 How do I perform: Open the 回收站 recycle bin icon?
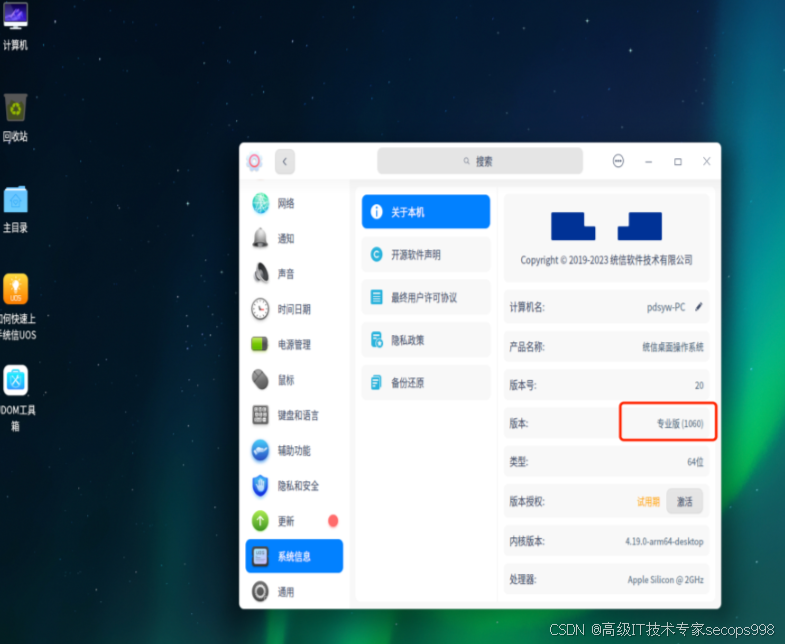pyautogui.click(x=16, y=118)
